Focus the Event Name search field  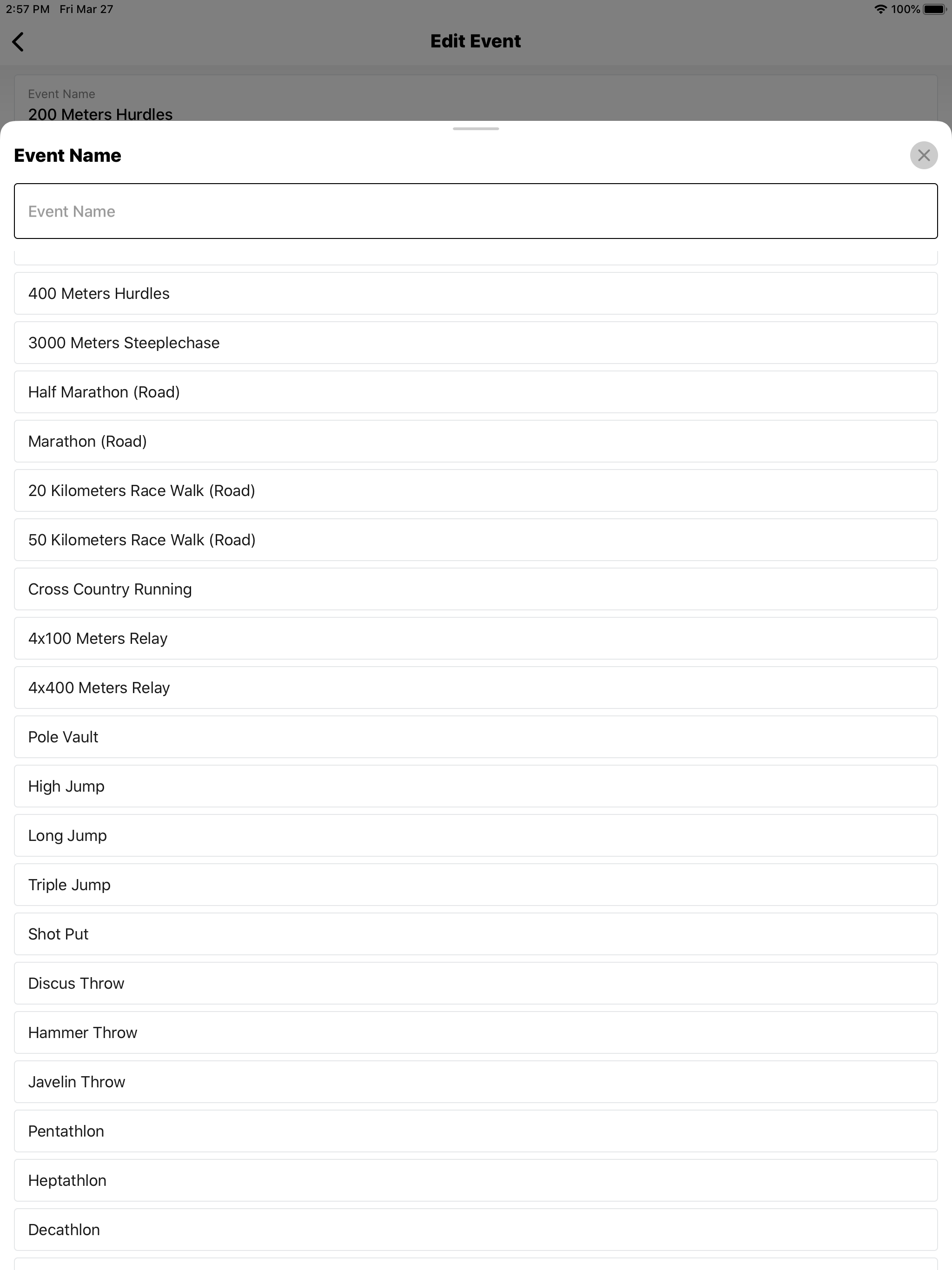pyautogui.click(x=476, y=211)
